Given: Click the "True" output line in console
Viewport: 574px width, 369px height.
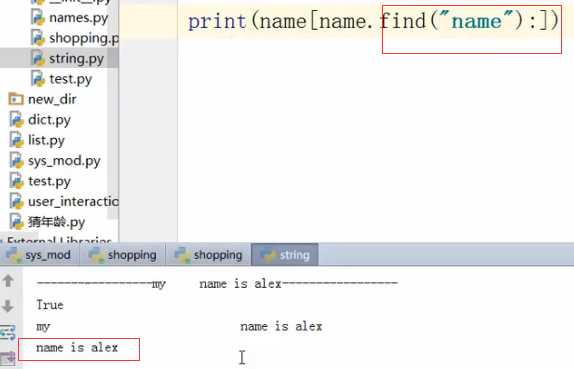Looking at the screenshot, I should pos(50,305).
